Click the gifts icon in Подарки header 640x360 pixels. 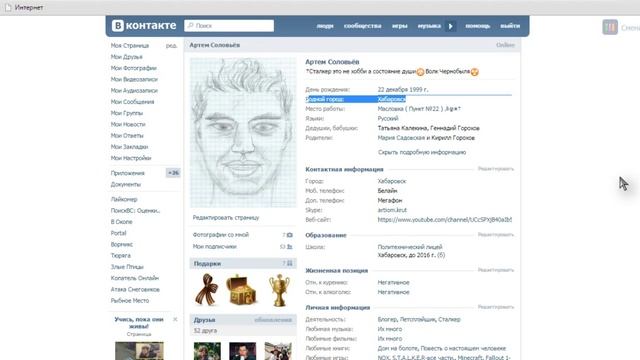point(289,264)
